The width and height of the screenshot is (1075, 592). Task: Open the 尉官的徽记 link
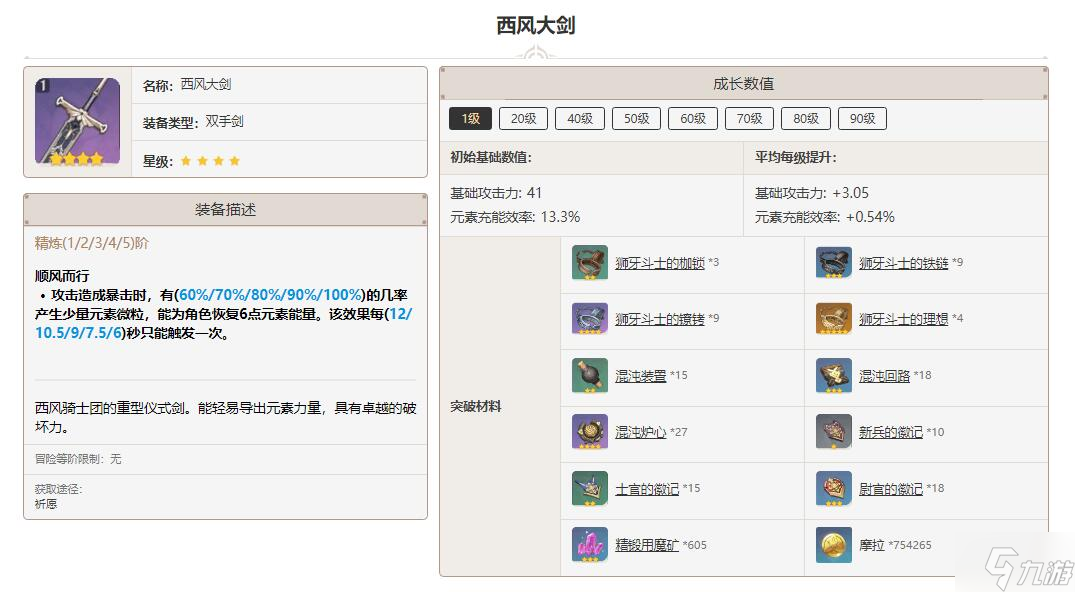(891, 489)
